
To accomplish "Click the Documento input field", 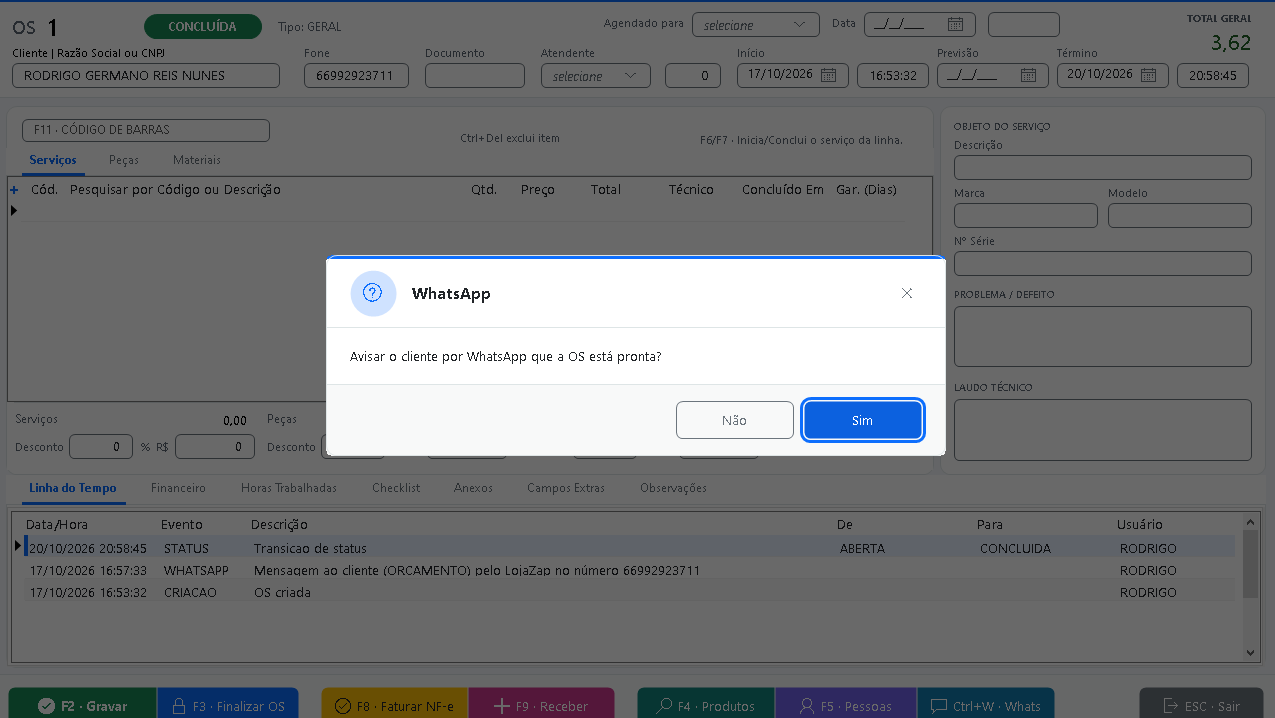I will click(x=475, y=75).
